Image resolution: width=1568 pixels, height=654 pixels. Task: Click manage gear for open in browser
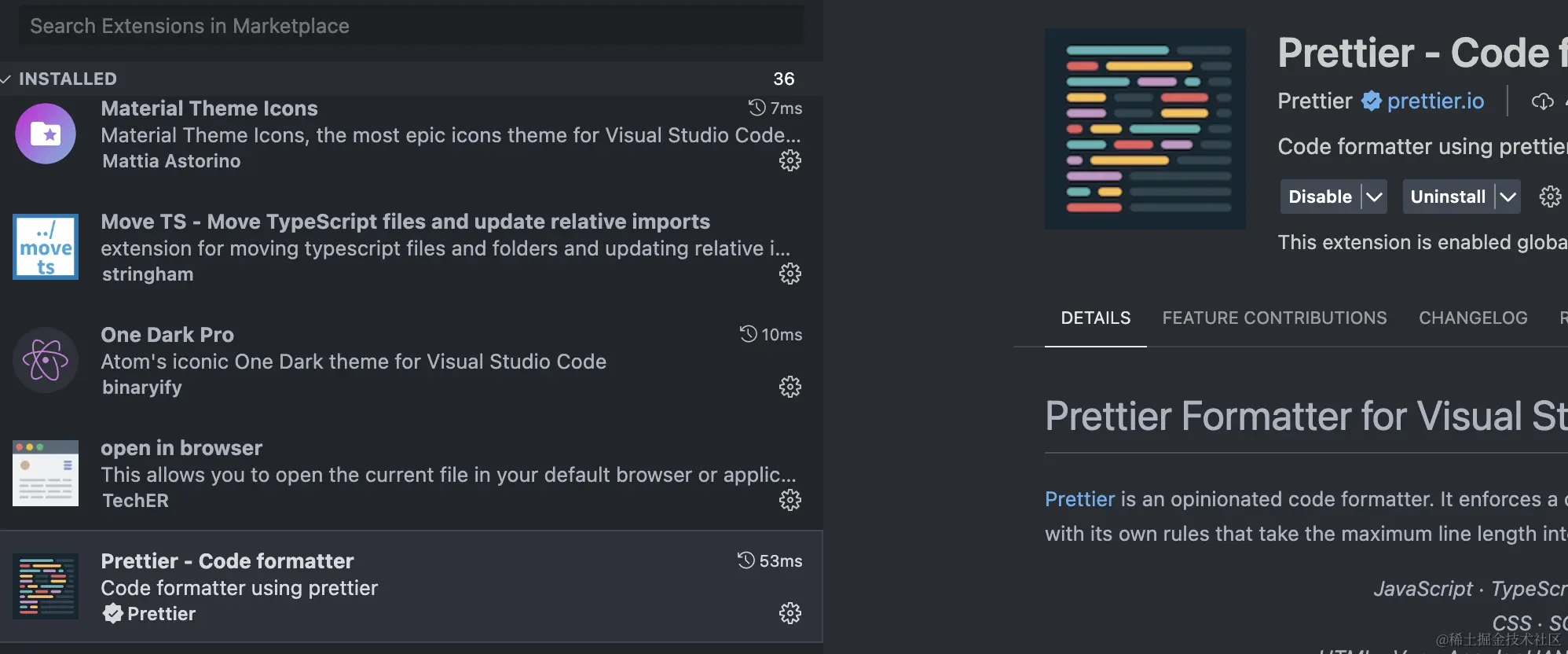click(x=789, y=500)
